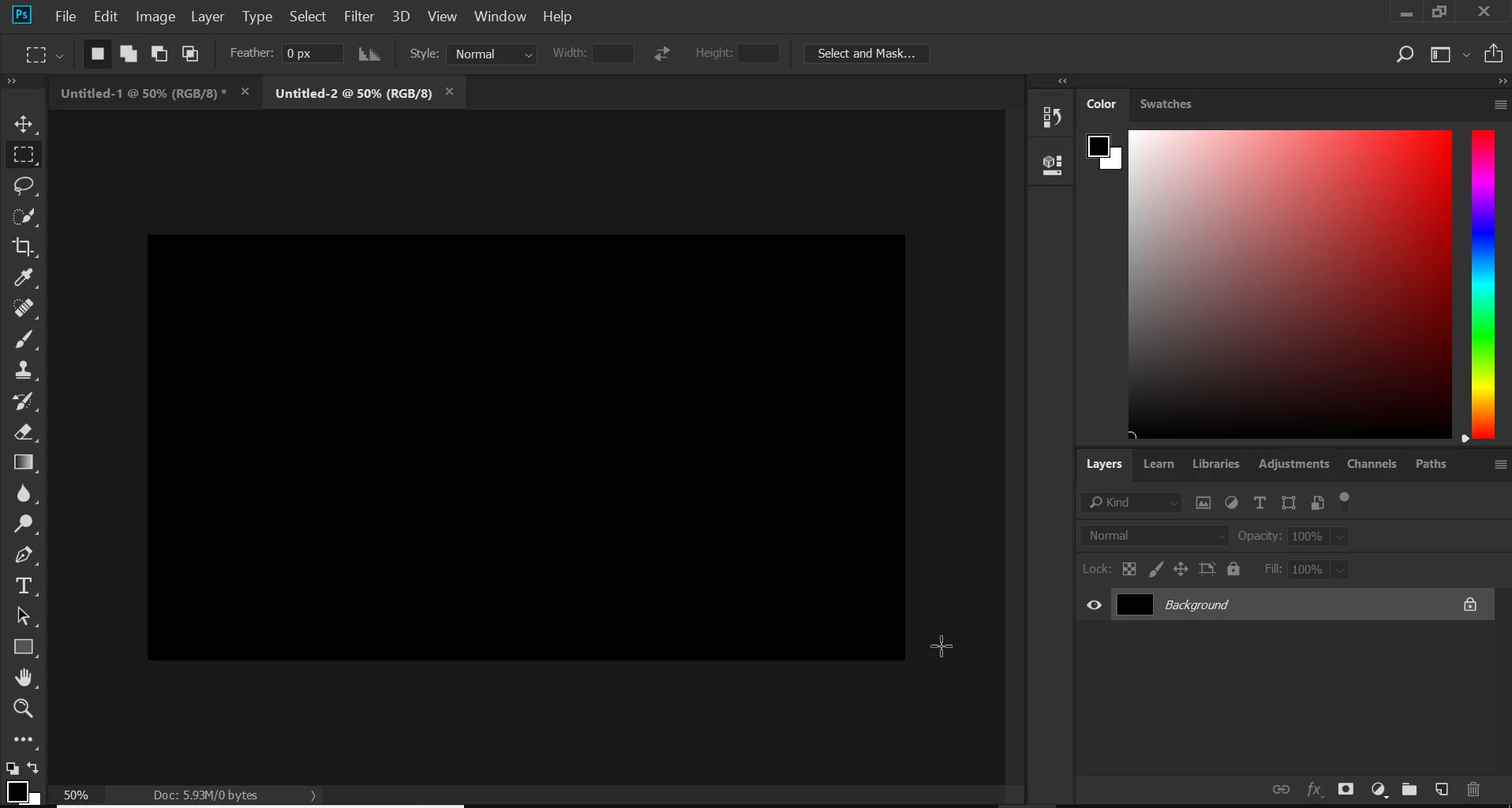Open the Adjustments panel tab
This screenshot has height=808, width=1512.
coord(1294,465)
